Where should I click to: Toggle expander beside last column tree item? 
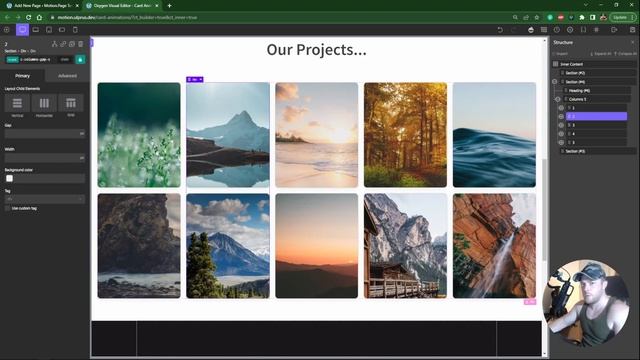pos(561,142)
